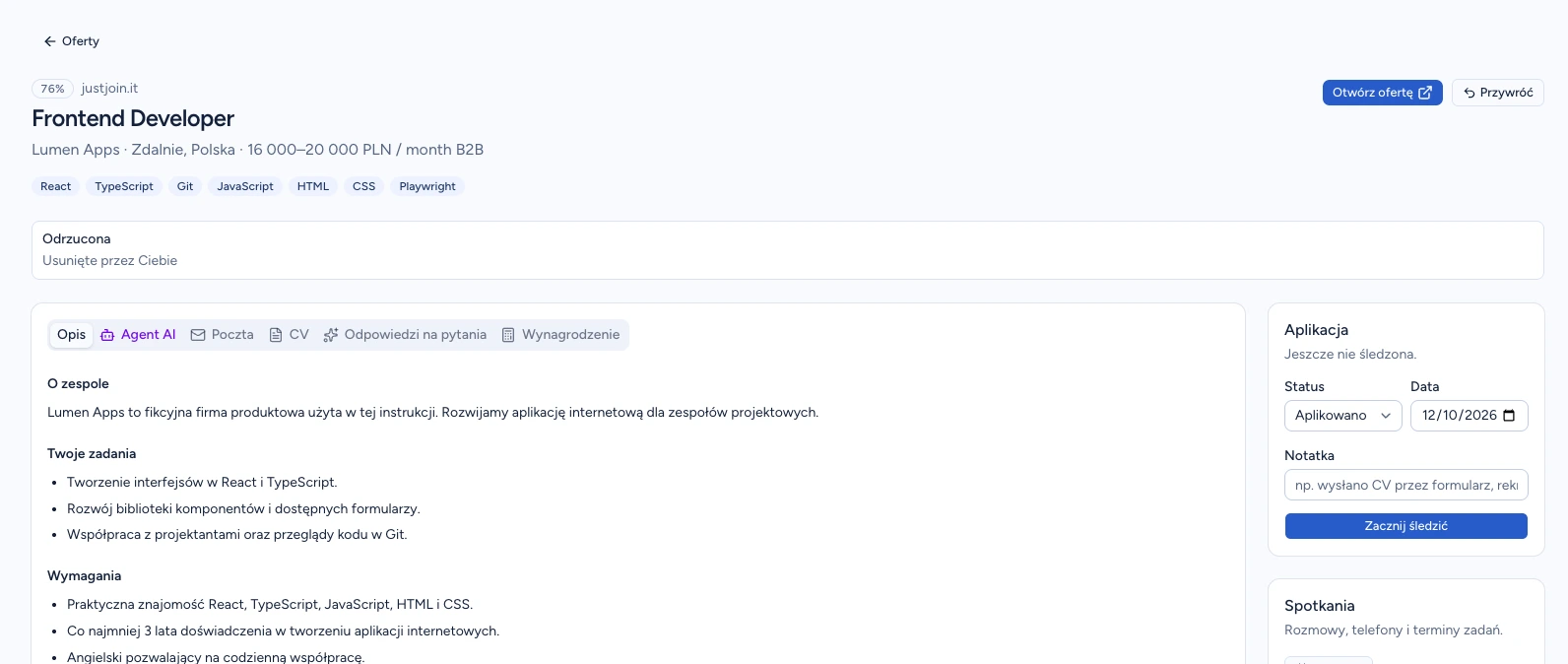The height and width of the screenshot is (664, 1568).
Task: Click the Twoje zadania section heading
Action: click(x=92, y=454)
